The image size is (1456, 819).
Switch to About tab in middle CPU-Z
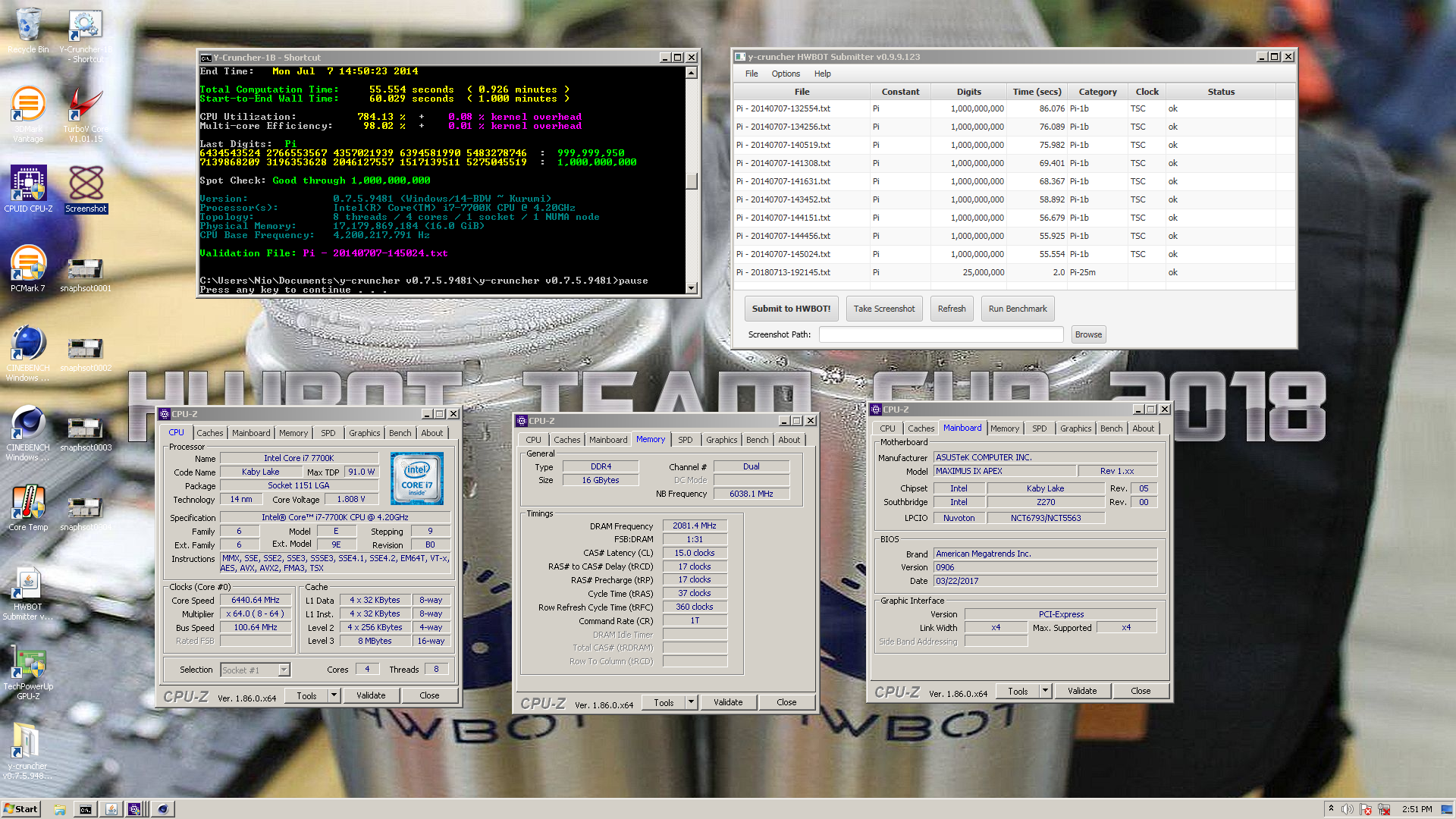coord(789,440)
